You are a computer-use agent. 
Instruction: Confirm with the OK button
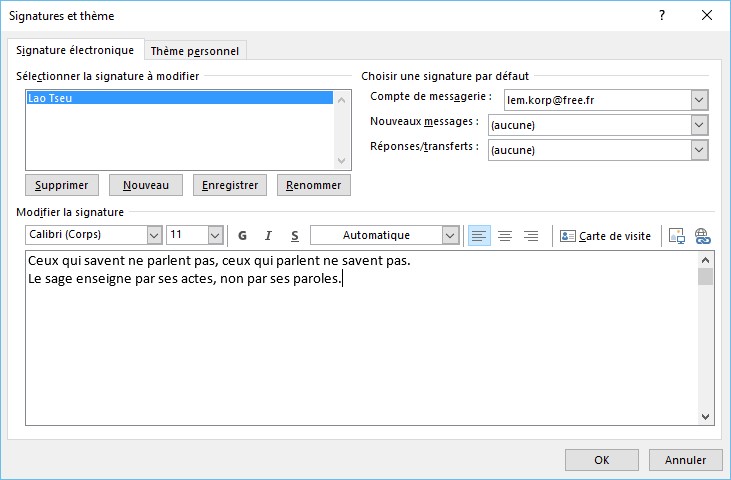click(602, 460)
